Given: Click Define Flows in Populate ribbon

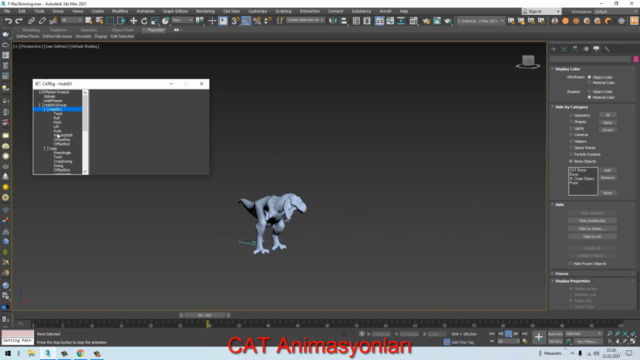Looking at the screenshot, I should pos(28,36).
